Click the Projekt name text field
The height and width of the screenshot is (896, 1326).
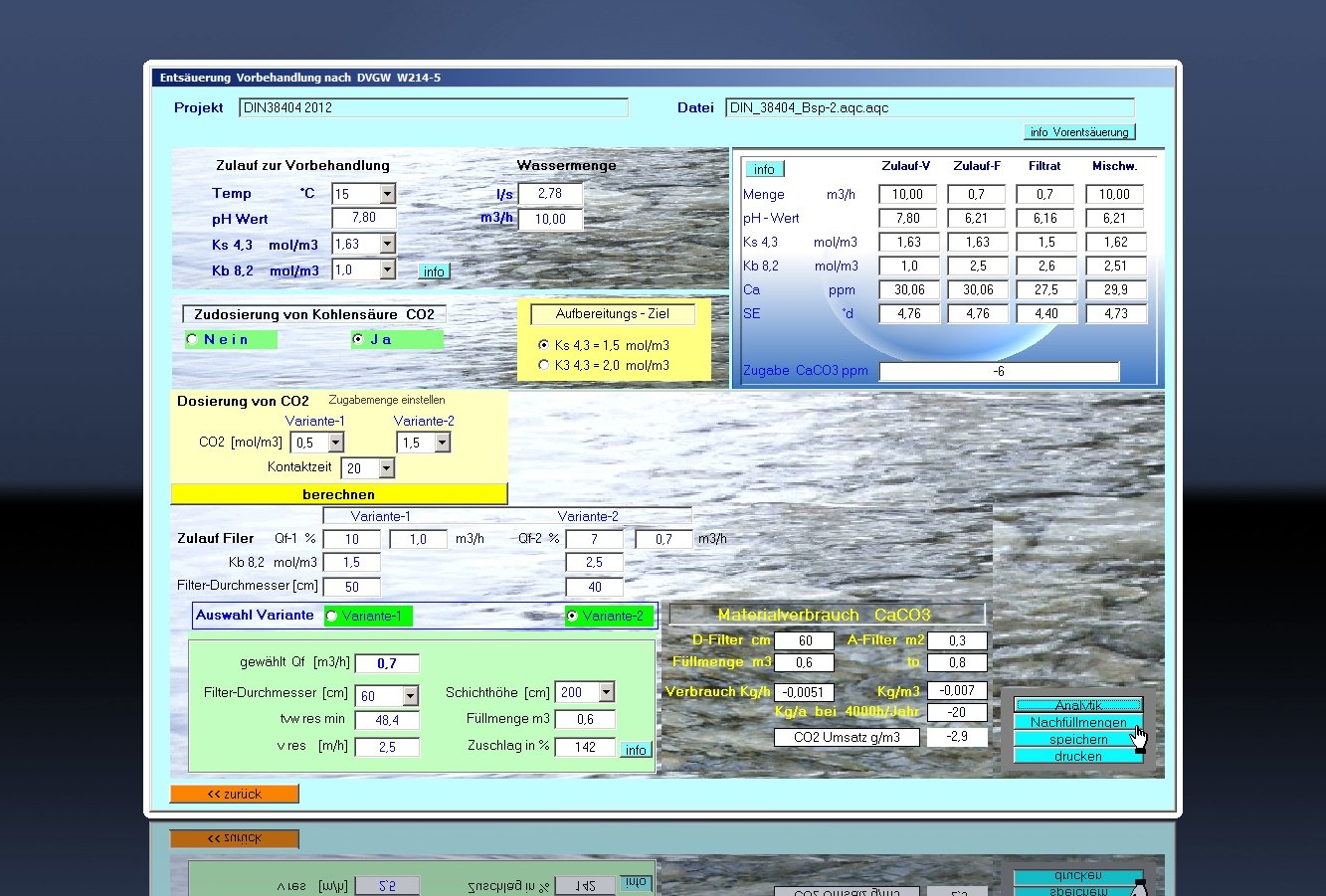[x=434, y=107]
